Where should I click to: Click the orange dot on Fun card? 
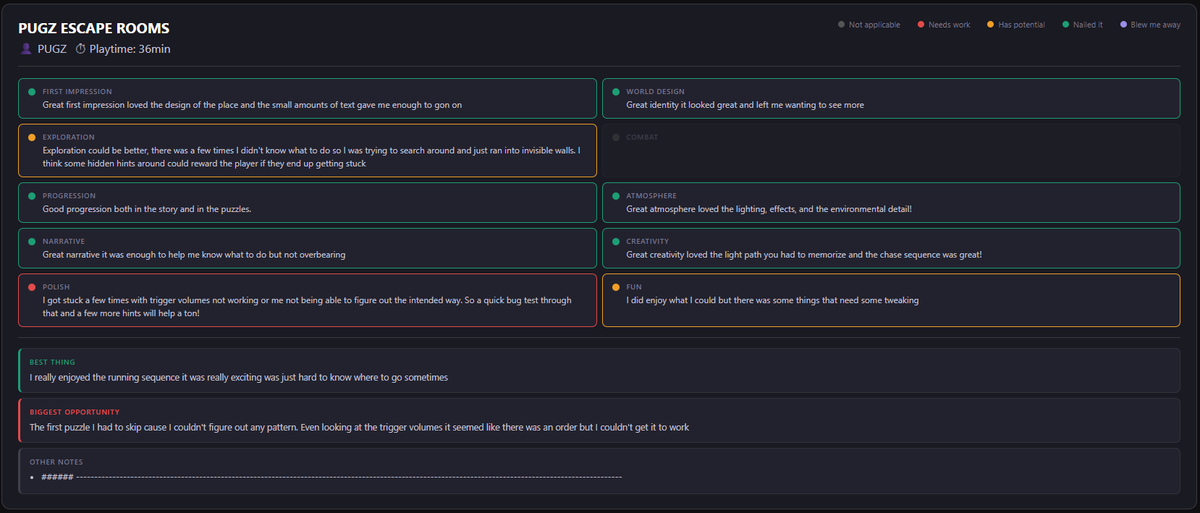click(x=616, y=287)
